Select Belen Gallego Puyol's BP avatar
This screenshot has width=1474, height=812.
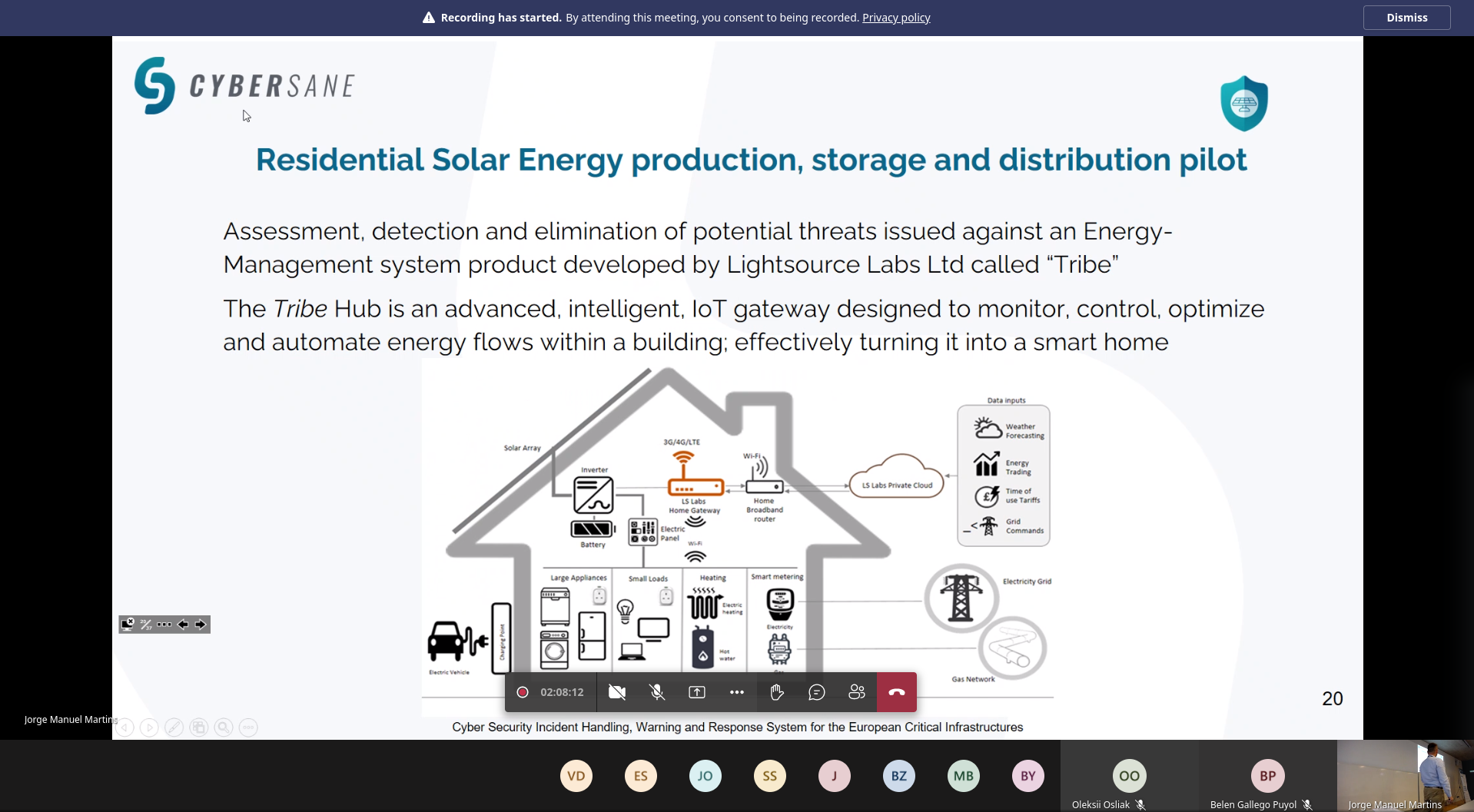coord(1268,776)
